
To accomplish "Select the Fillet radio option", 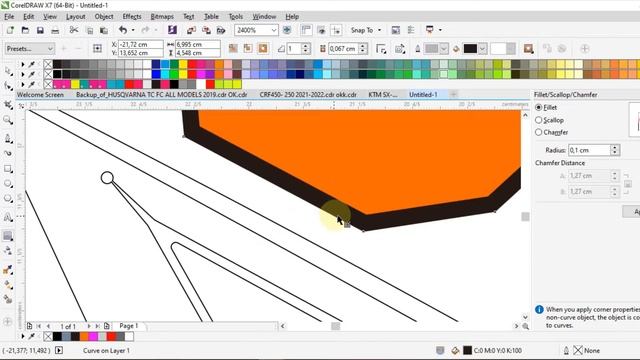I will pos(538,107).
